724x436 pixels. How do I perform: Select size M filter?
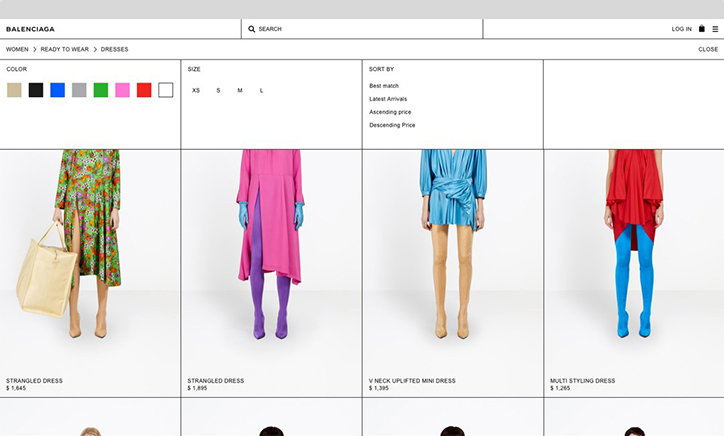[x=240, y=91]
